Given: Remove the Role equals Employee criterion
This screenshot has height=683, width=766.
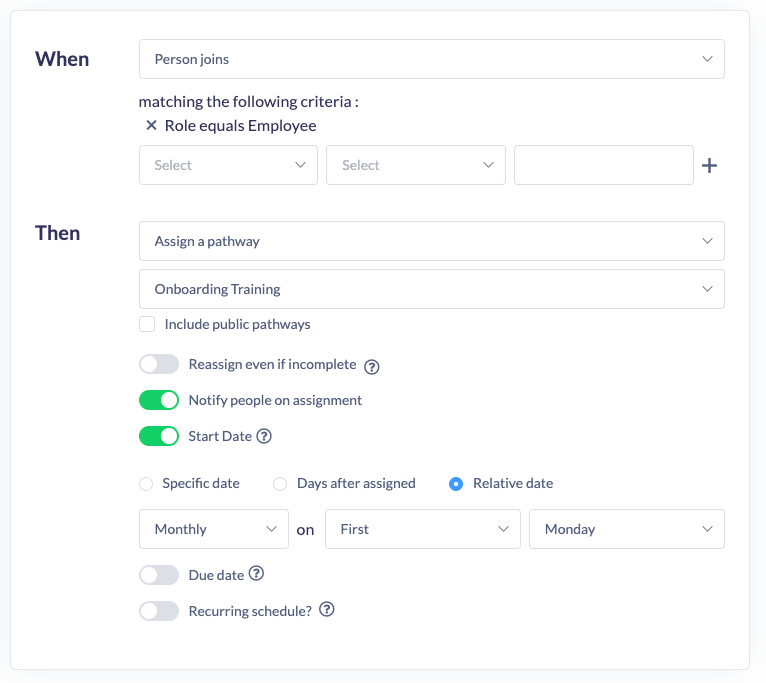Looking at the screenshot, I should 151,126.
